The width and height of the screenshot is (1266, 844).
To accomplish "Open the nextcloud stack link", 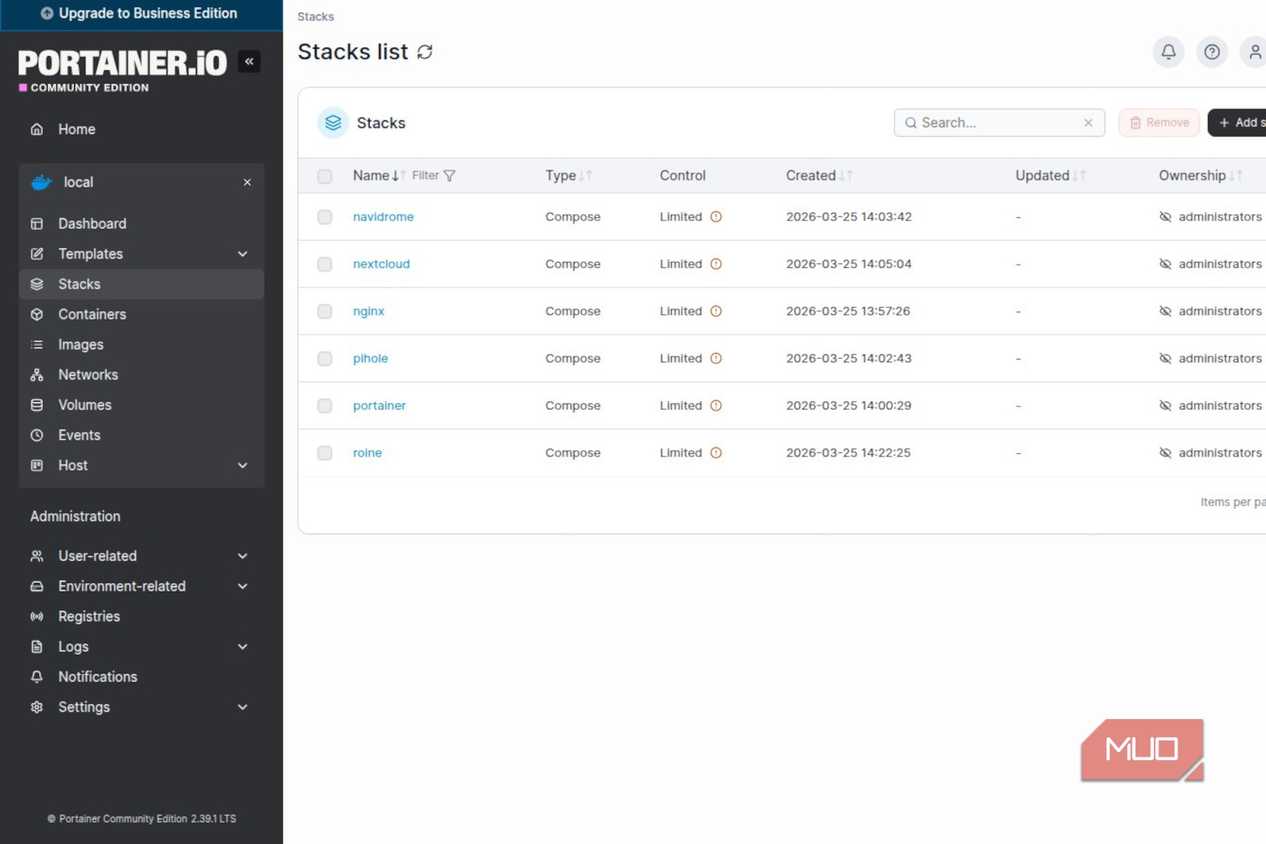I will pyautogui.click(x=381, y=264).
